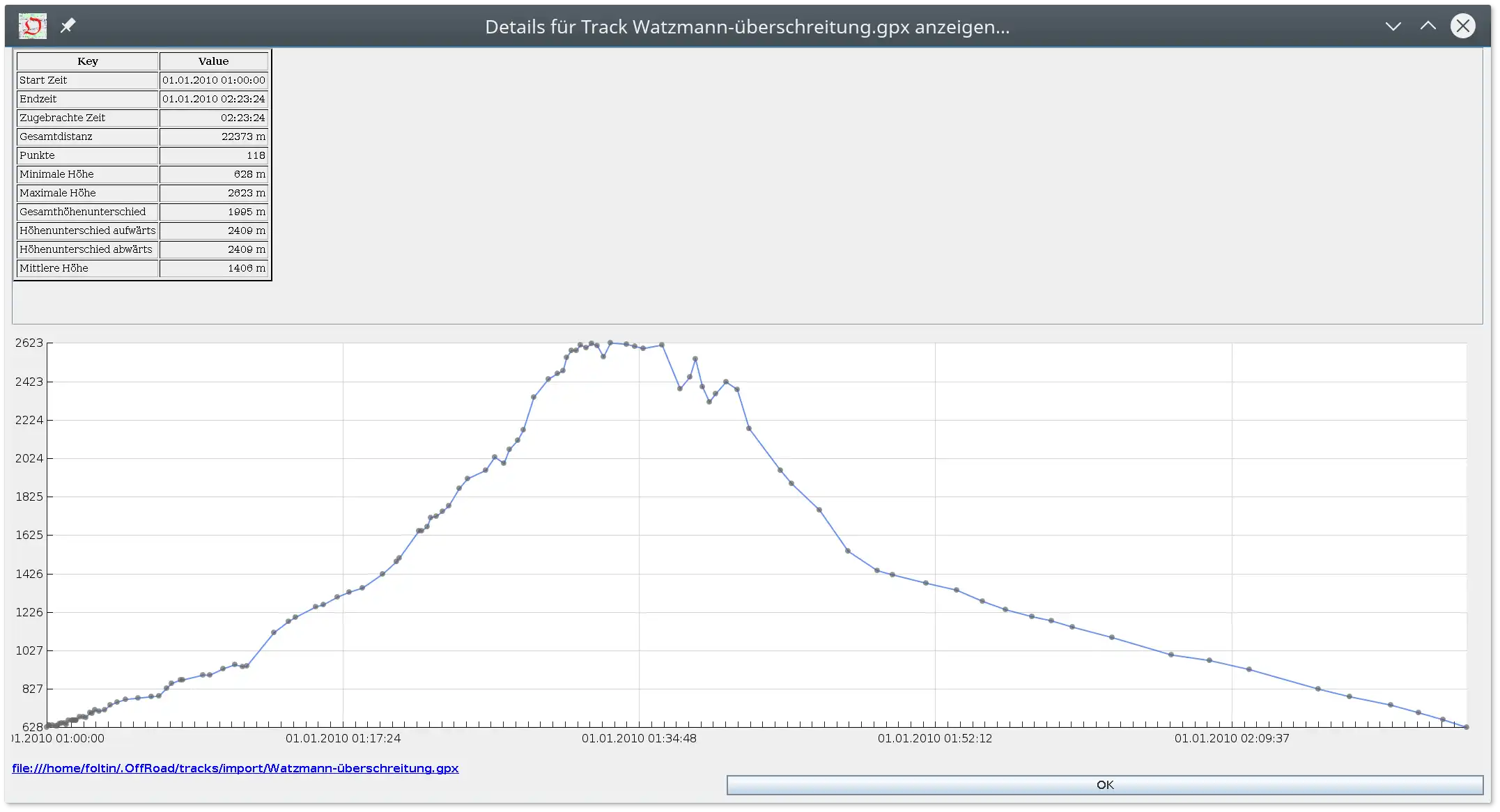Close the track details dialog
The image size is (1500, 812).
[x=1462, y=26]
